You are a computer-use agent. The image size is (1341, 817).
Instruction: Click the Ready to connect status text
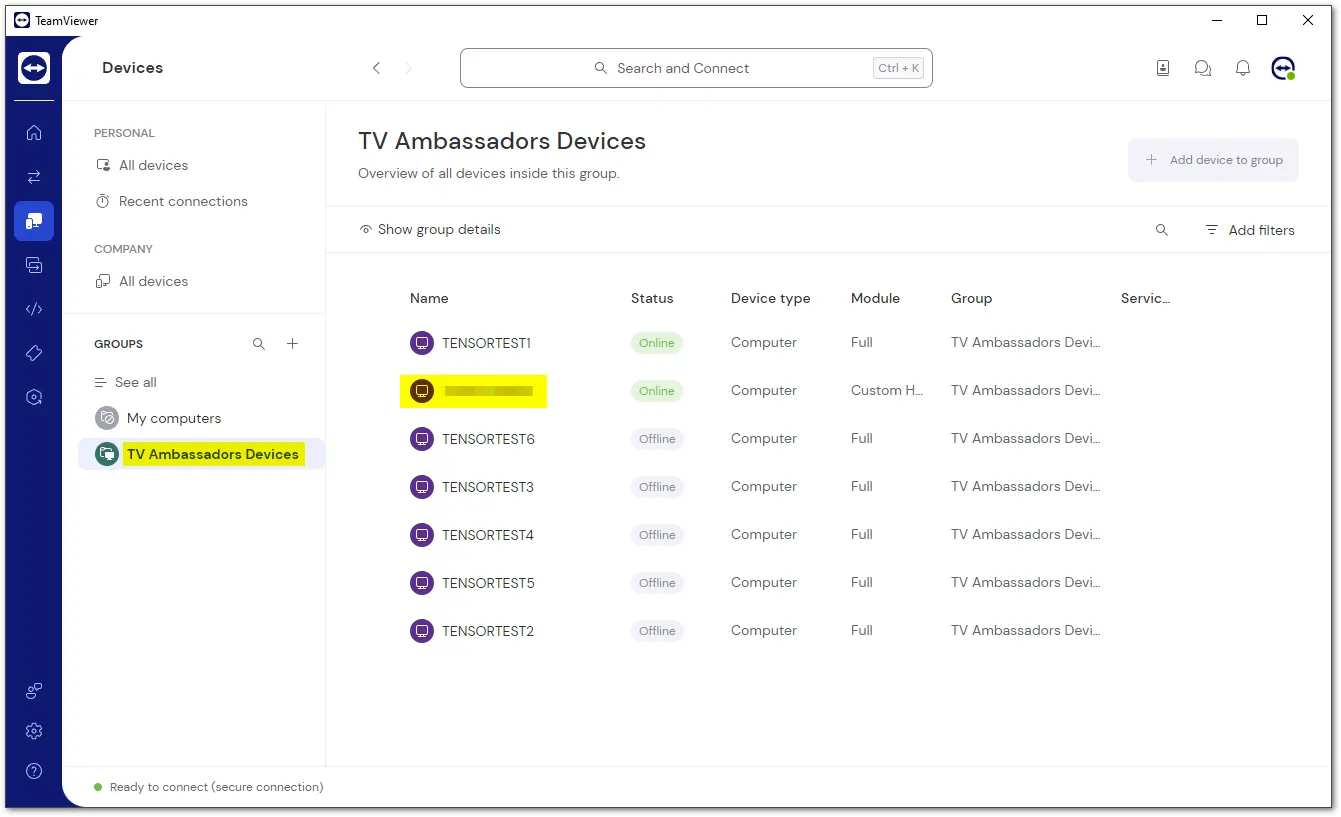coord(216,787)
